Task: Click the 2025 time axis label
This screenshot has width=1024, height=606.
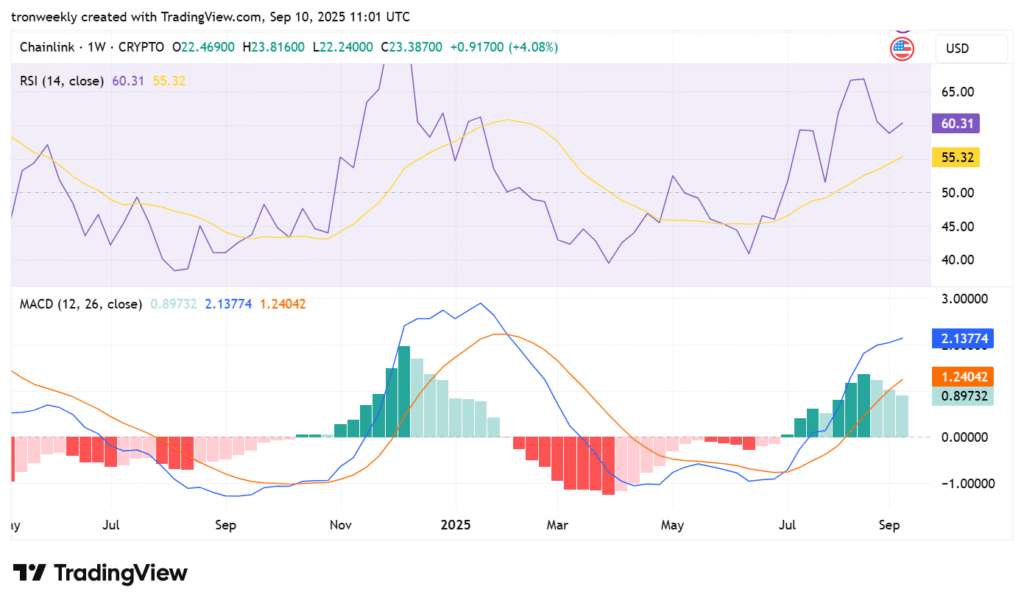Action: click(x=455, y=525)
